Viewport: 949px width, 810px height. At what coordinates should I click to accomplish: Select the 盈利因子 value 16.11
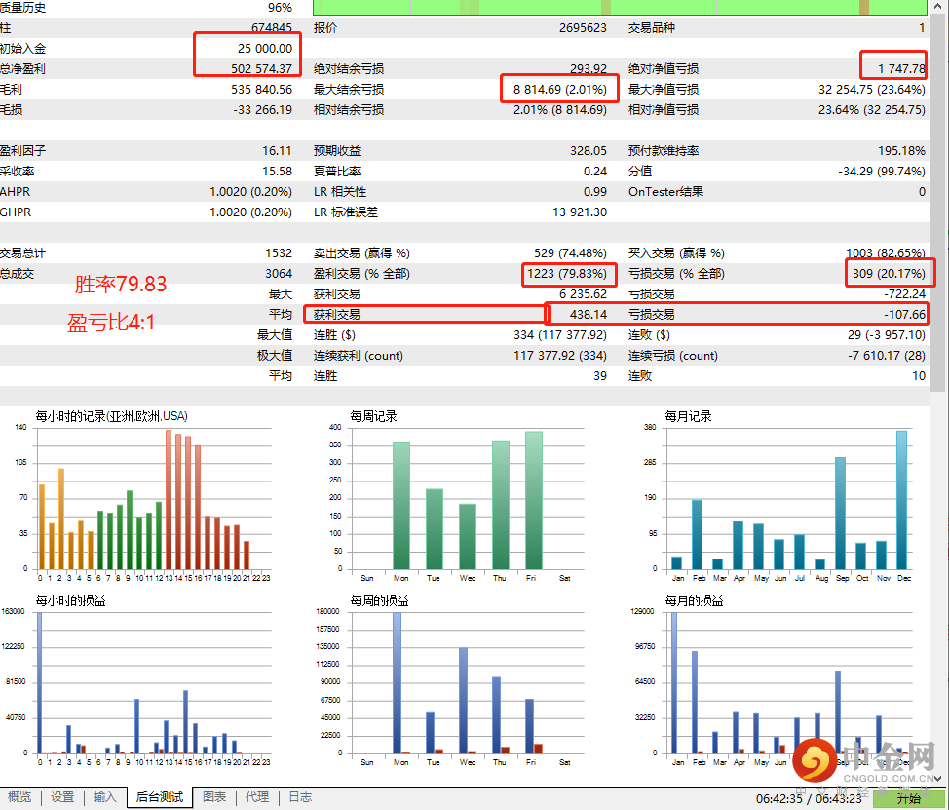coord(277,151)
